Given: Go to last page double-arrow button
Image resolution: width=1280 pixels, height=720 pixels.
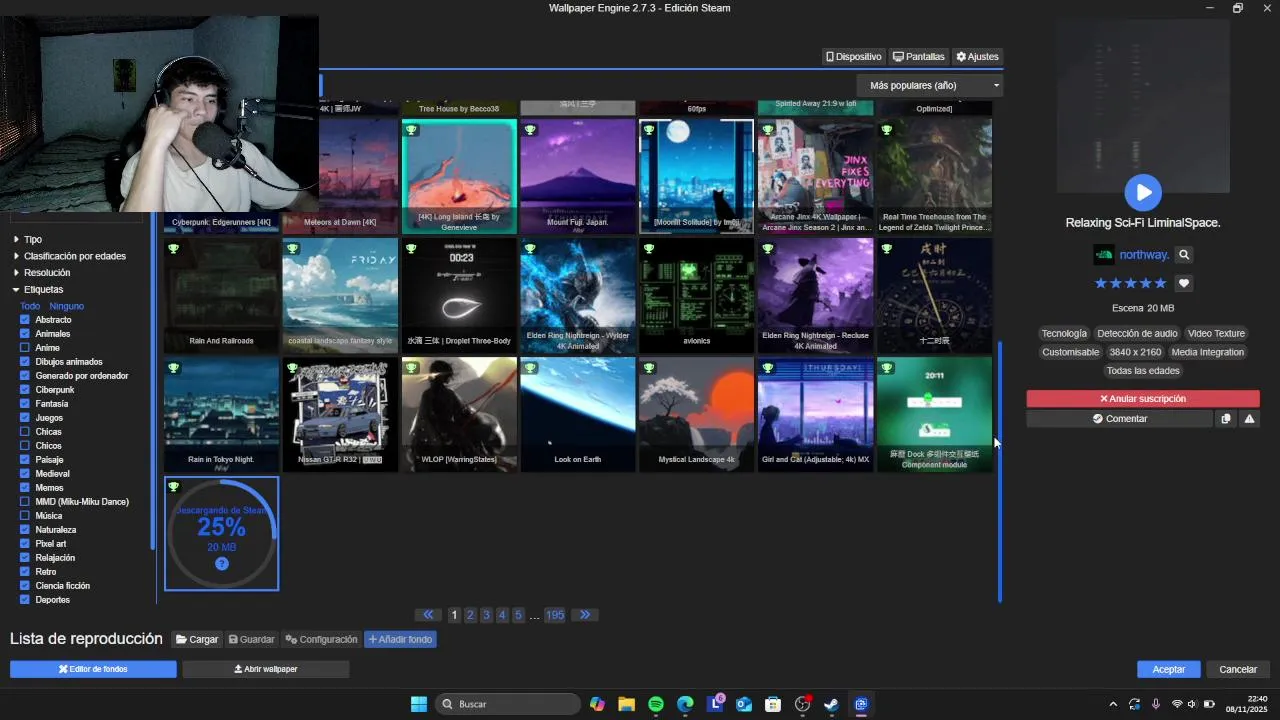Looking at the screenshot, I should pos(585,615).
